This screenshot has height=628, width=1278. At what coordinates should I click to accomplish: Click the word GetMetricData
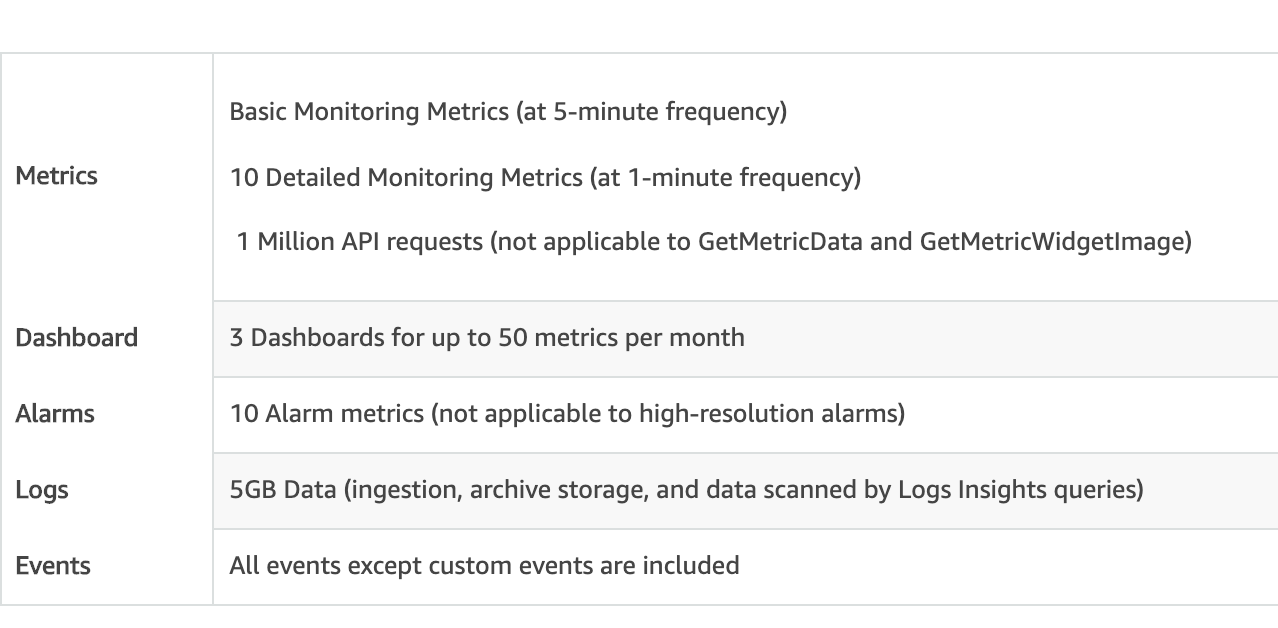774,242
